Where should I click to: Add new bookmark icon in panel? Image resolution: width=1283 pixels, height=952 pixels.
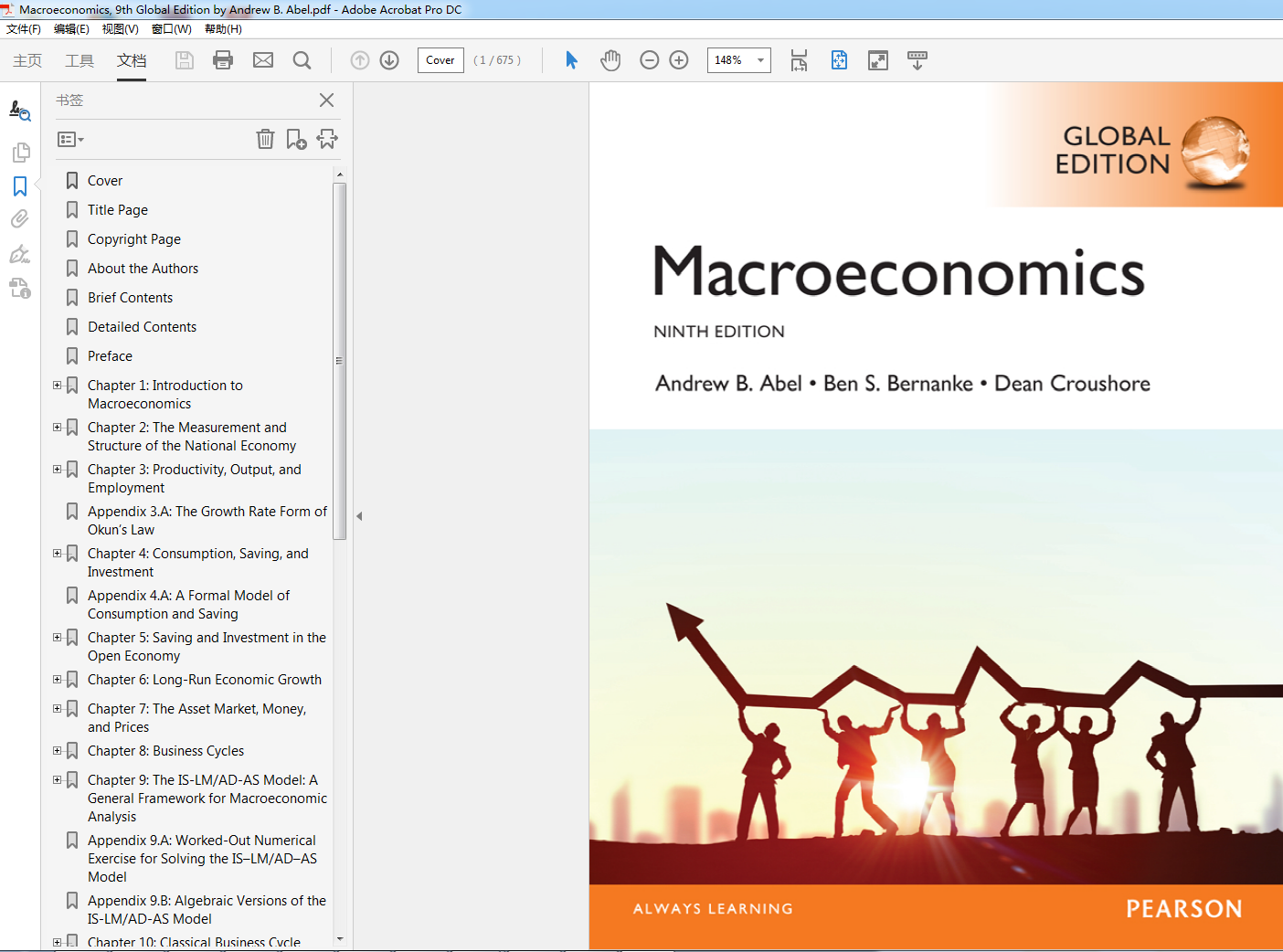(x=296, y=139)
